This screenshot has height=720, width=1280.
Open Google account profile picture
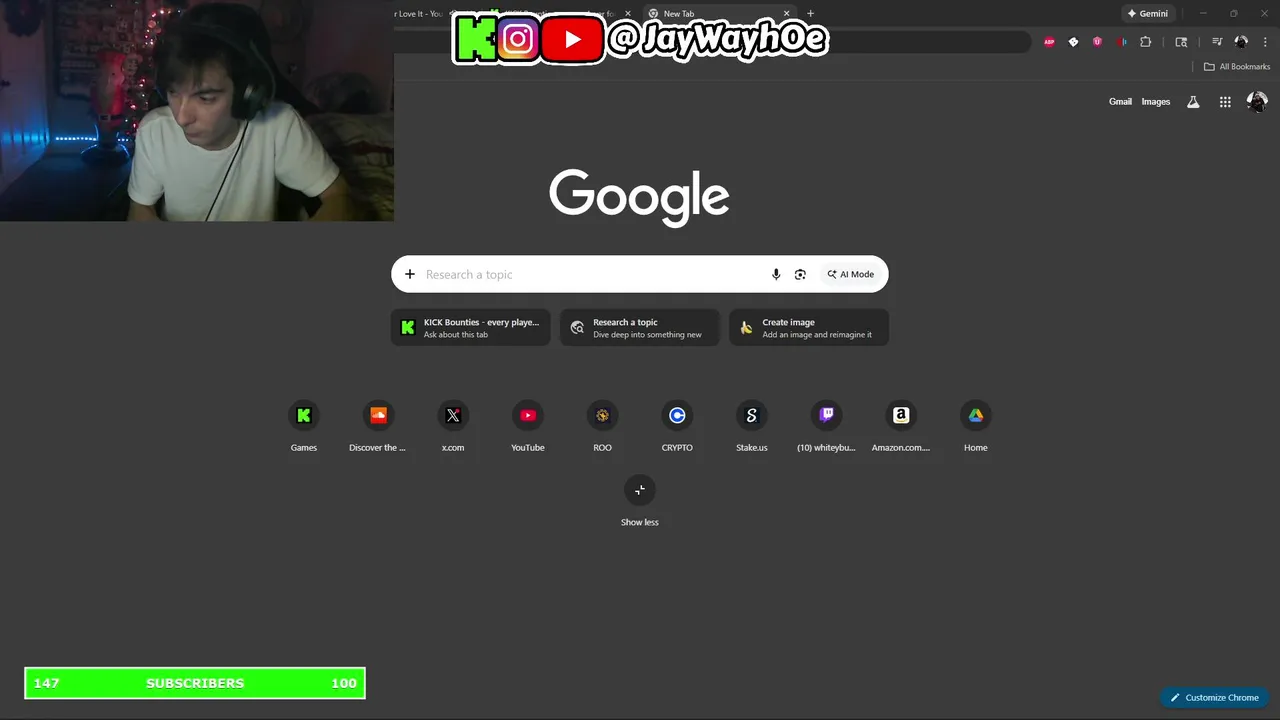coord(1257,102)
